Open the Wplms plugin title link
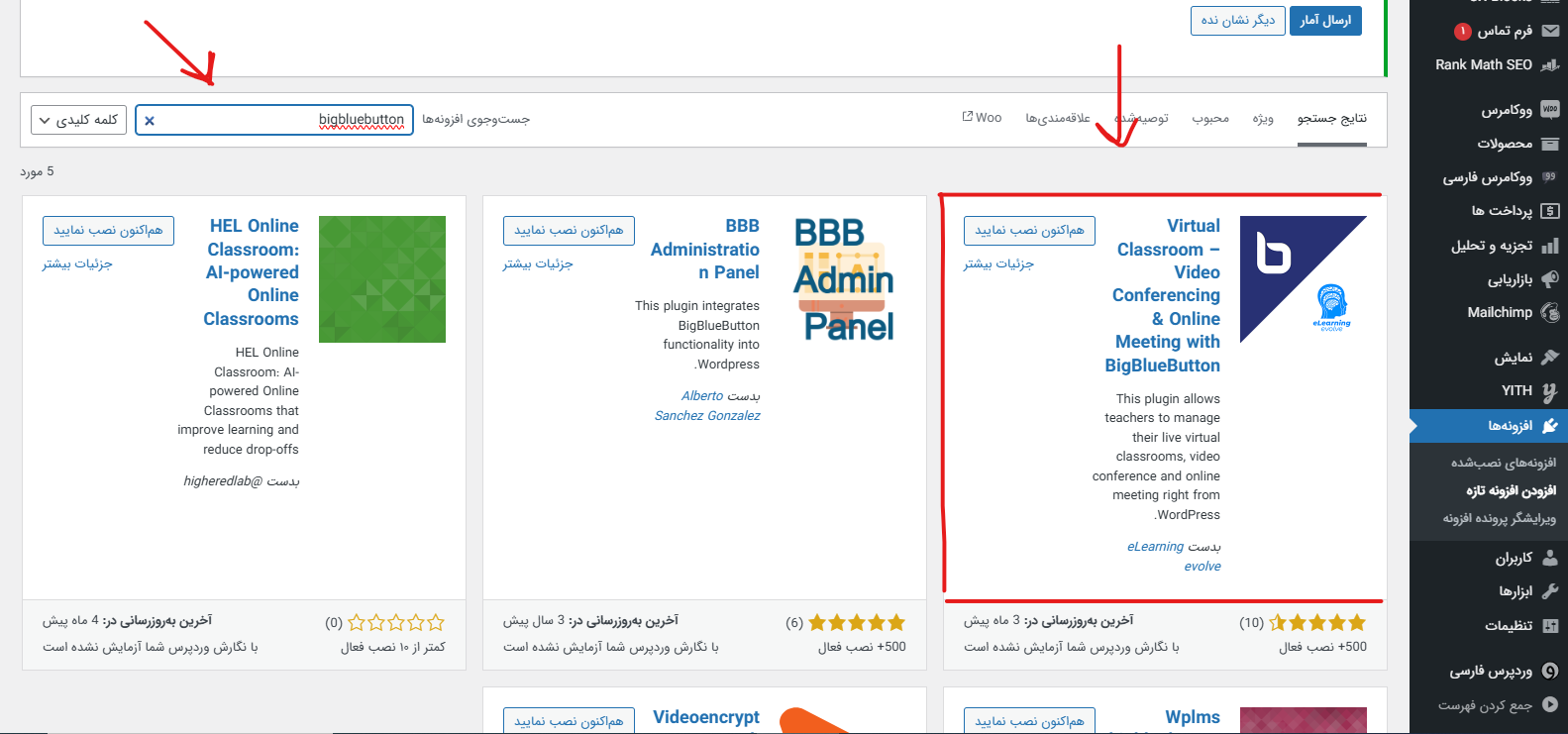Screen dimensions: 1568x734 click(x=1193, y=717)
